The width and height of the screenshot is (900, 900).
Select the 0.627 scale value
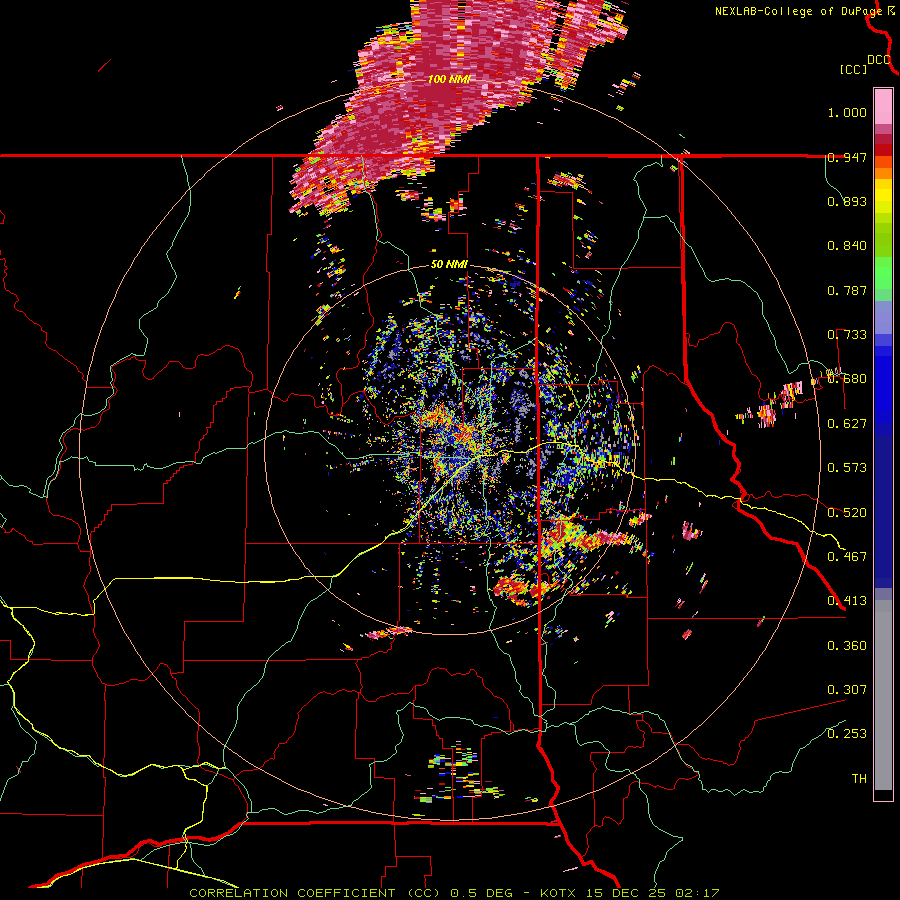click(x=847, y=424)
